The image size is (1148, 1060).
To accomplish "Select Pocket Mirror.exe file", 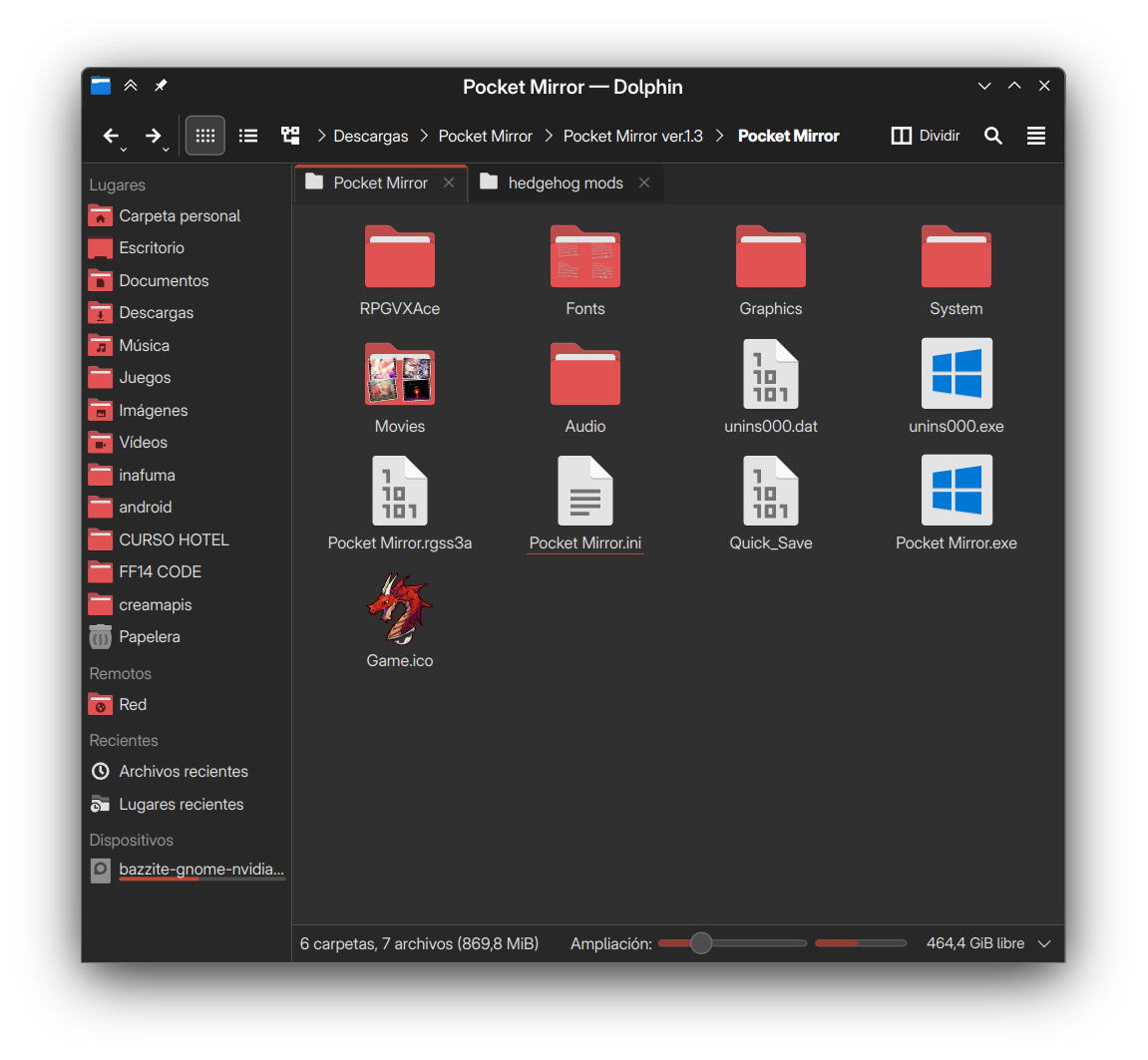I will 957,505.
